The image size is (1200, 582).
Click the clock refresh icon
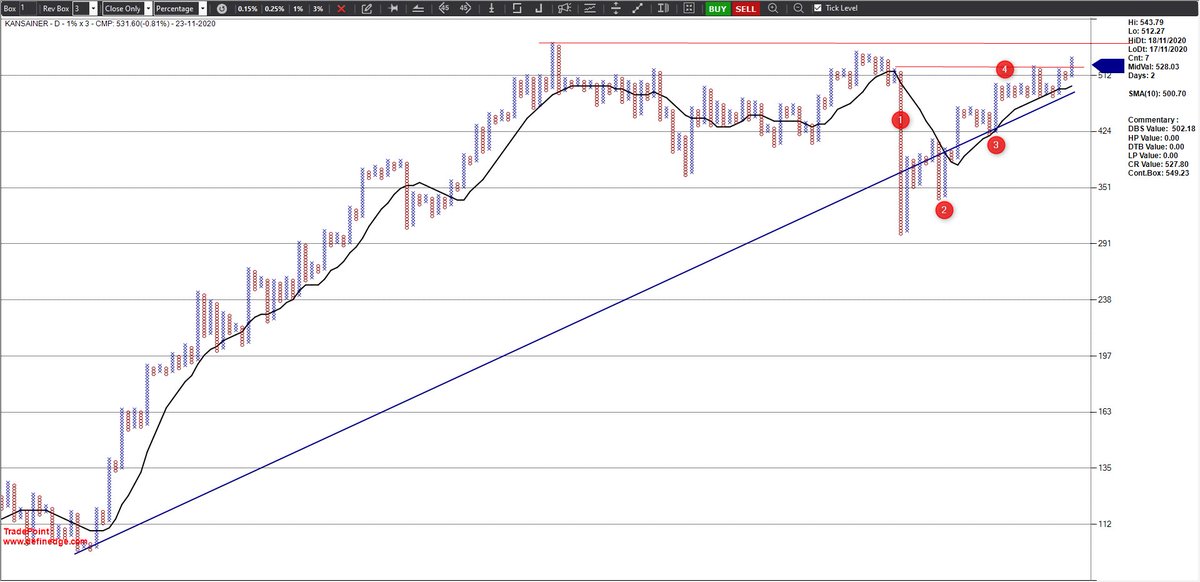(222, 8)
